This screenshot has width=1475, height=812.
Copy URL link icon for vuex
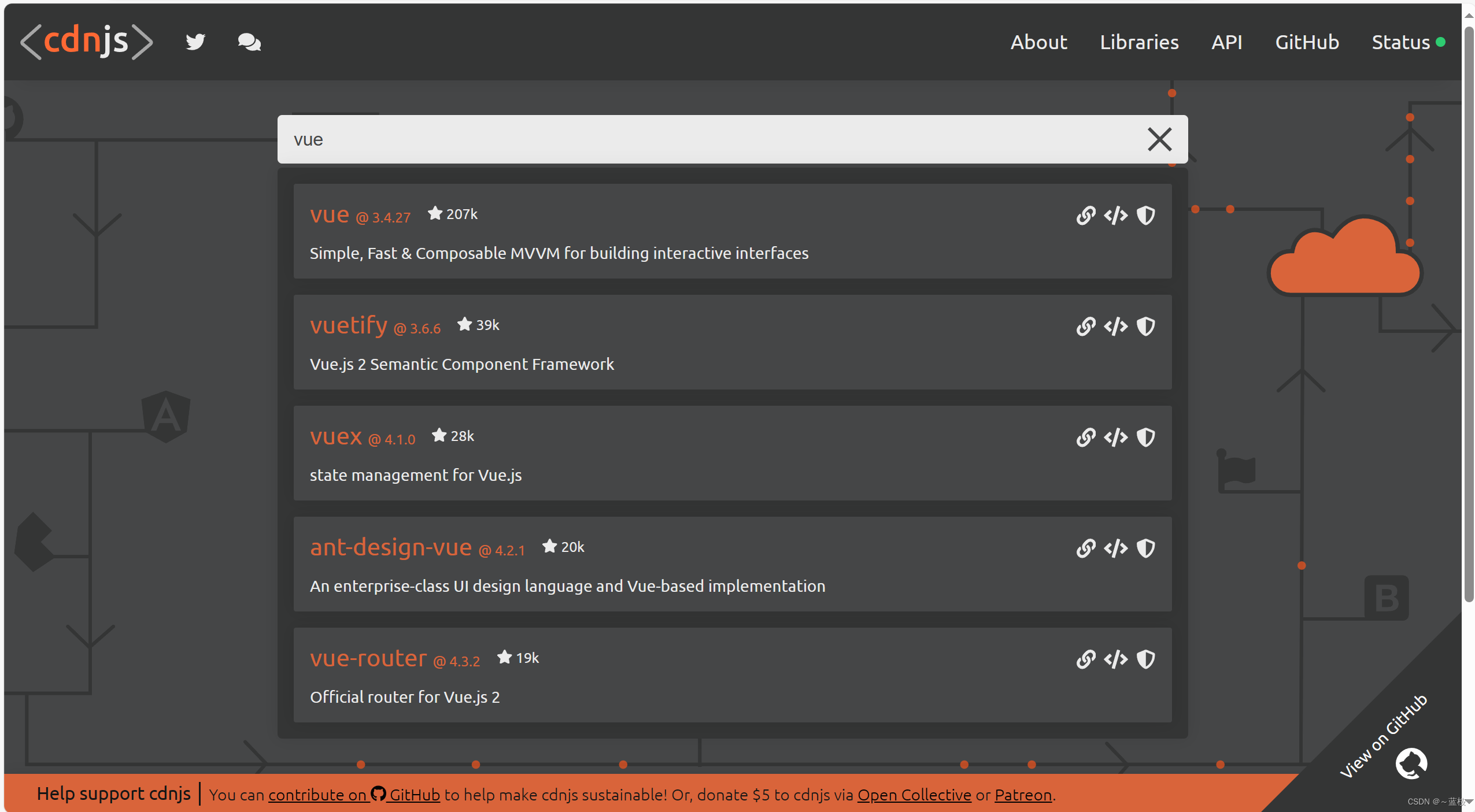1086,437
